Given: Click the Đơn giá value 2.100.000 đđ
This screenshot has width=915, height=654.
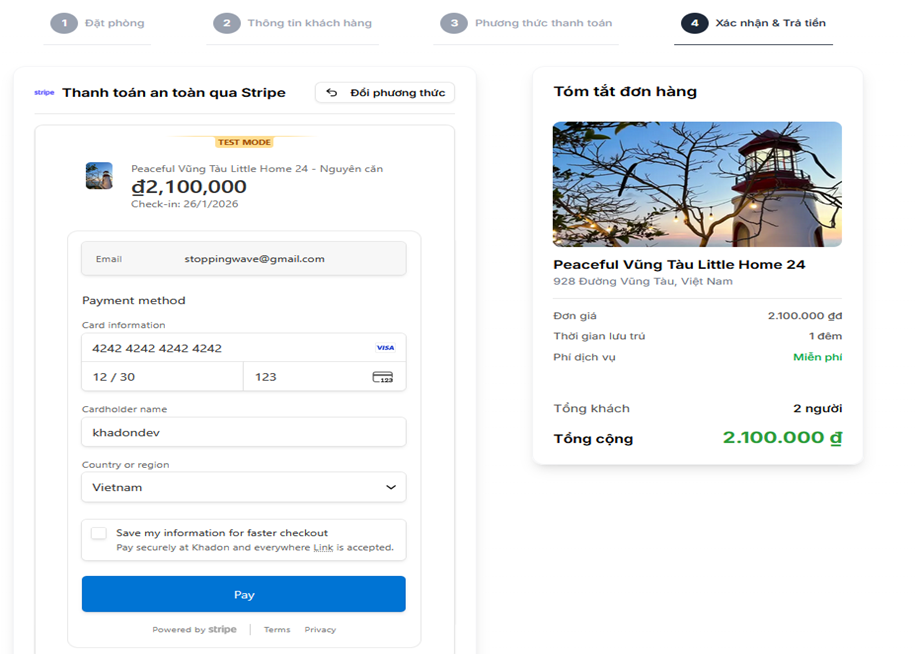Looking at the screenshot, I should pos(805,316).
